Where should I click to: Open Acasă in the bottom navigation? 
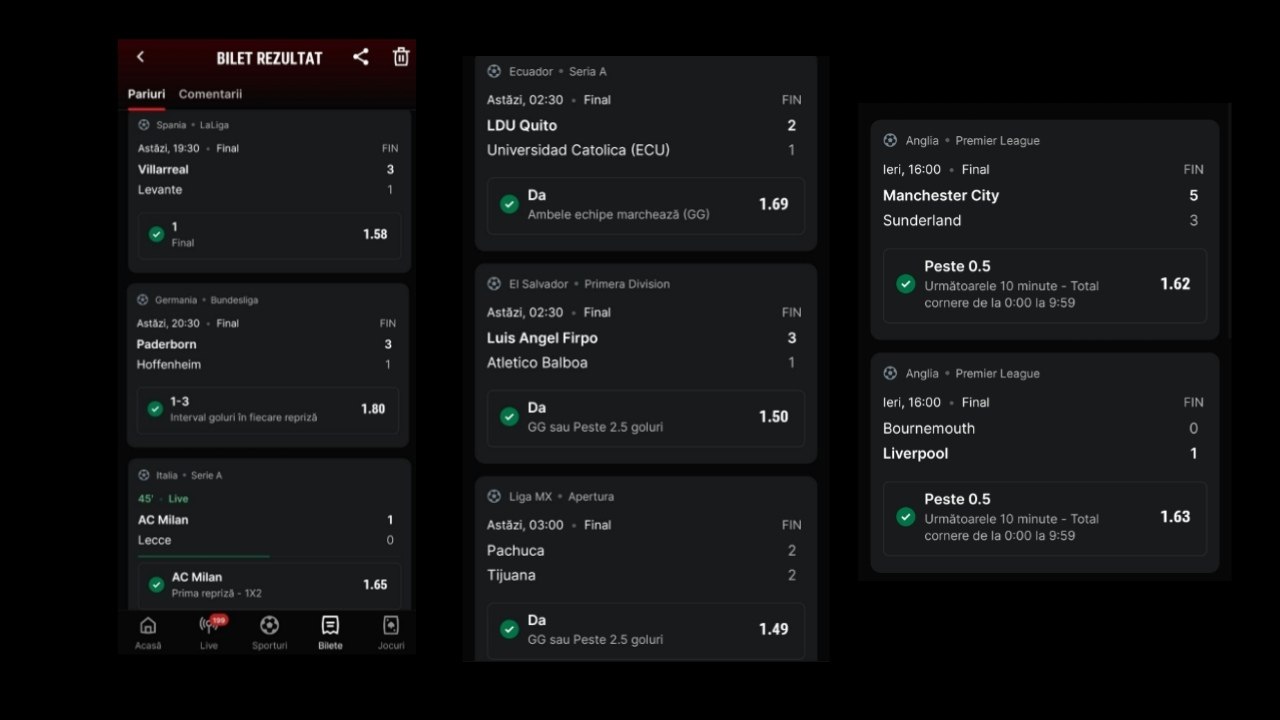coord(148,633)
